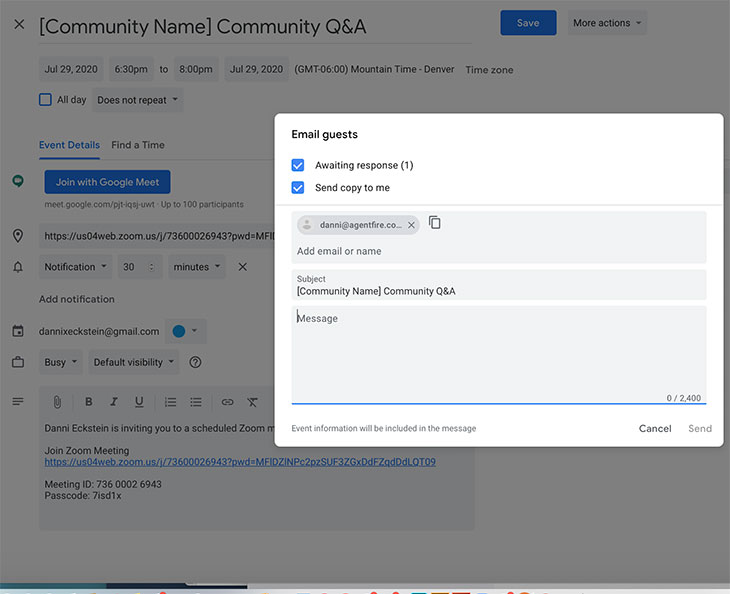The height and width of the screenshot is (594, 730).
Task: Click the attachment paperclip icon
Action: [58, 402]
